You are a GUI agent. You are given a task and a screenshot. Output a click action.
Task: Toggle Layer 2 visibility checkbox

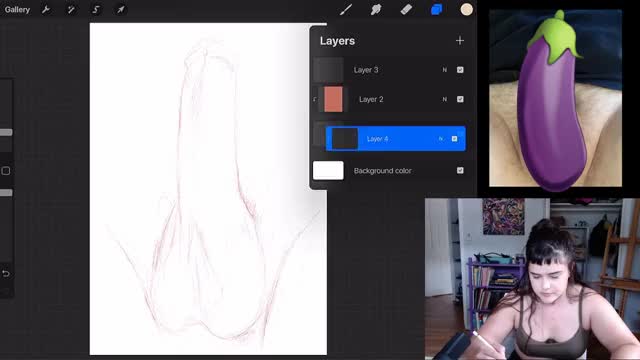pos(460,99)
